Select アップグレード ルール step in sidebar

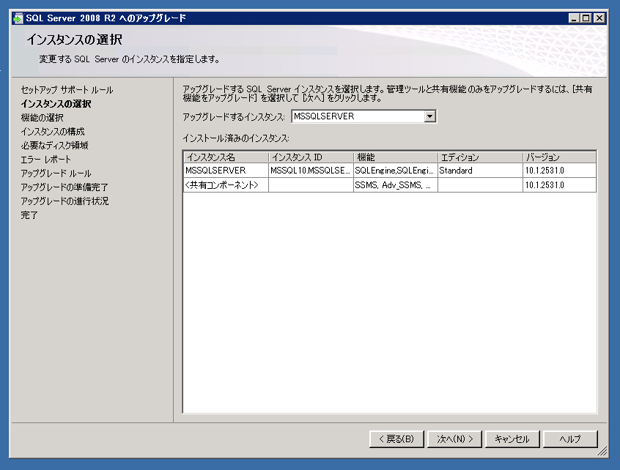click(x=56, y=173)
